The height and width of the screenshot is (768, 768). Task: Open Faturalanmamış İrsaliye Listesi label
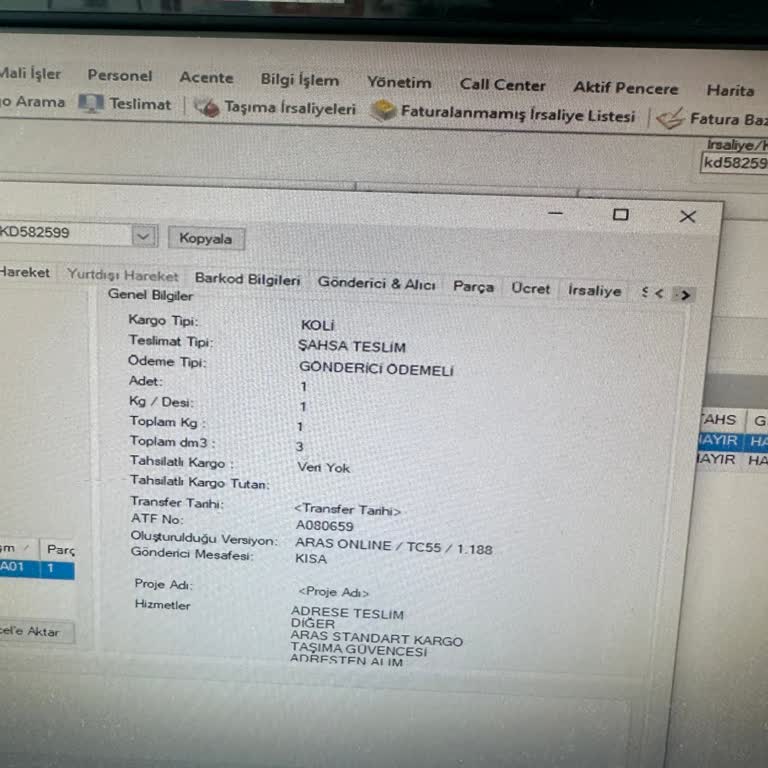518,115
